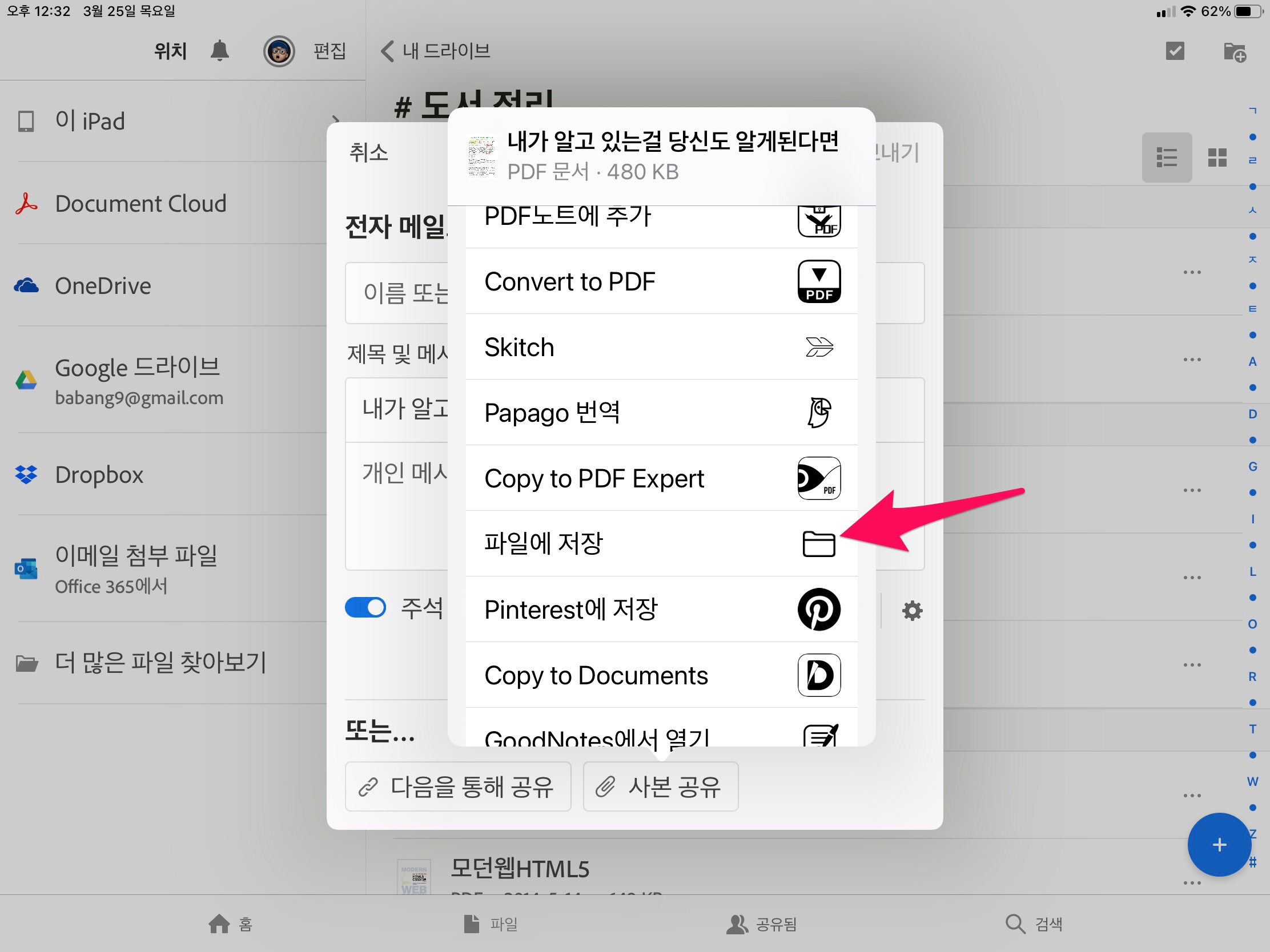Tap the new folder icon
The width and height of the screenshot is (1270, 952).
(x=1234, y=52)
